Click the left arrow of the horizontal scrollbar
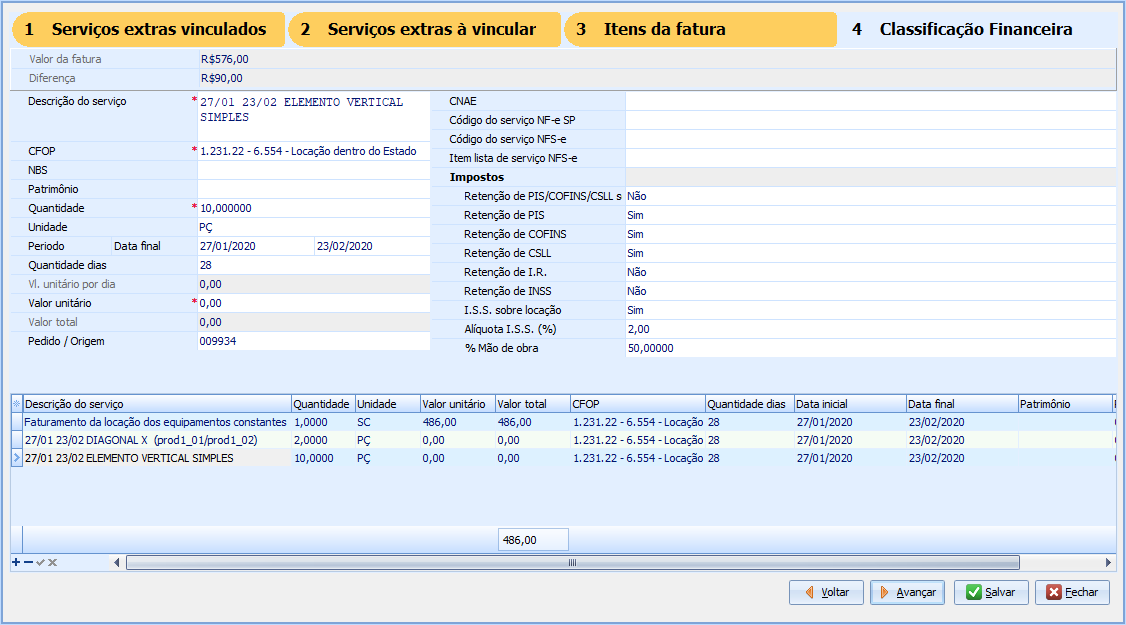 [117, 562]
